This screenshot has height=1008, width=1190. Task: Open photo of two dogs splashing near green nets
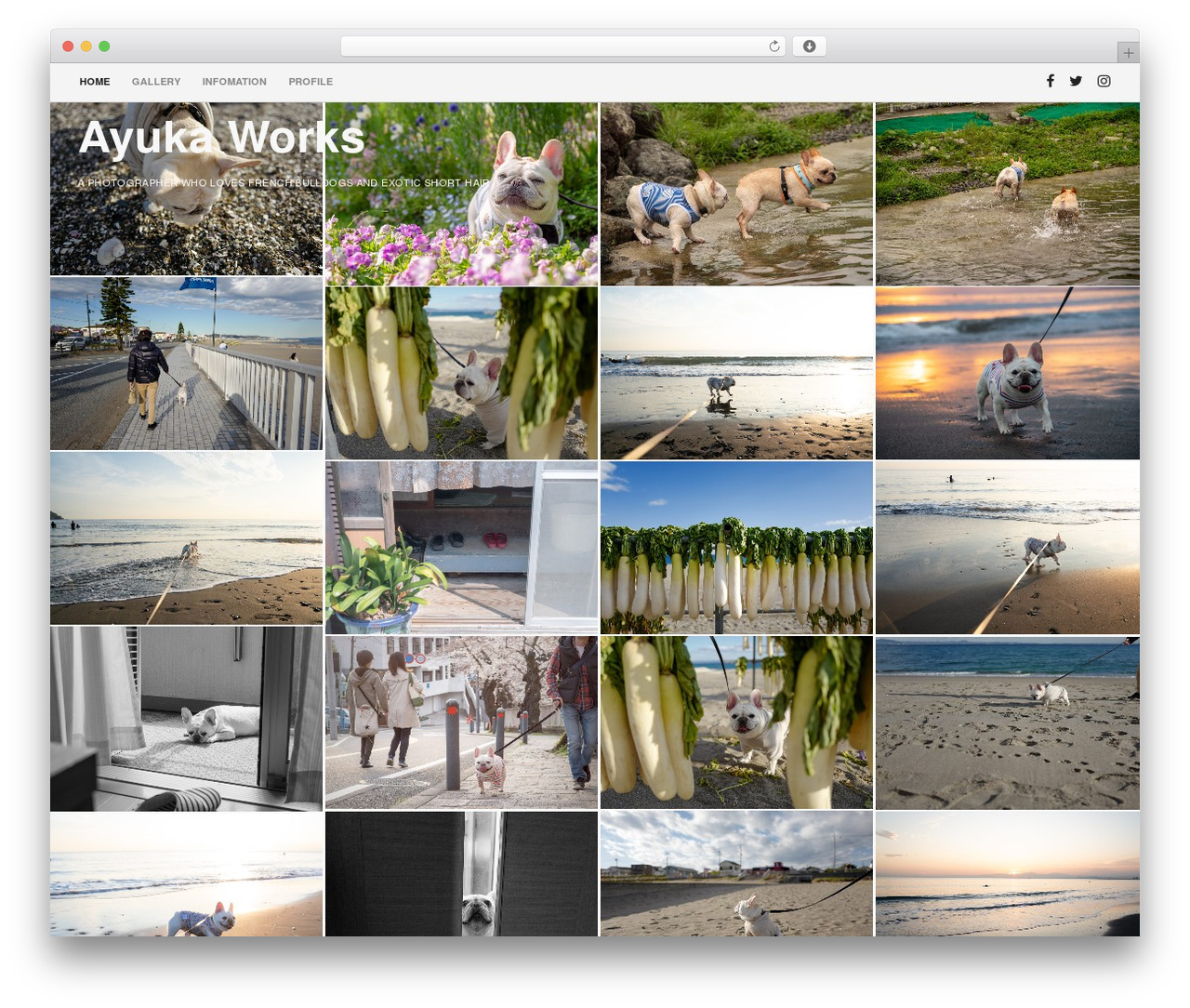[x=1007, y=193]
